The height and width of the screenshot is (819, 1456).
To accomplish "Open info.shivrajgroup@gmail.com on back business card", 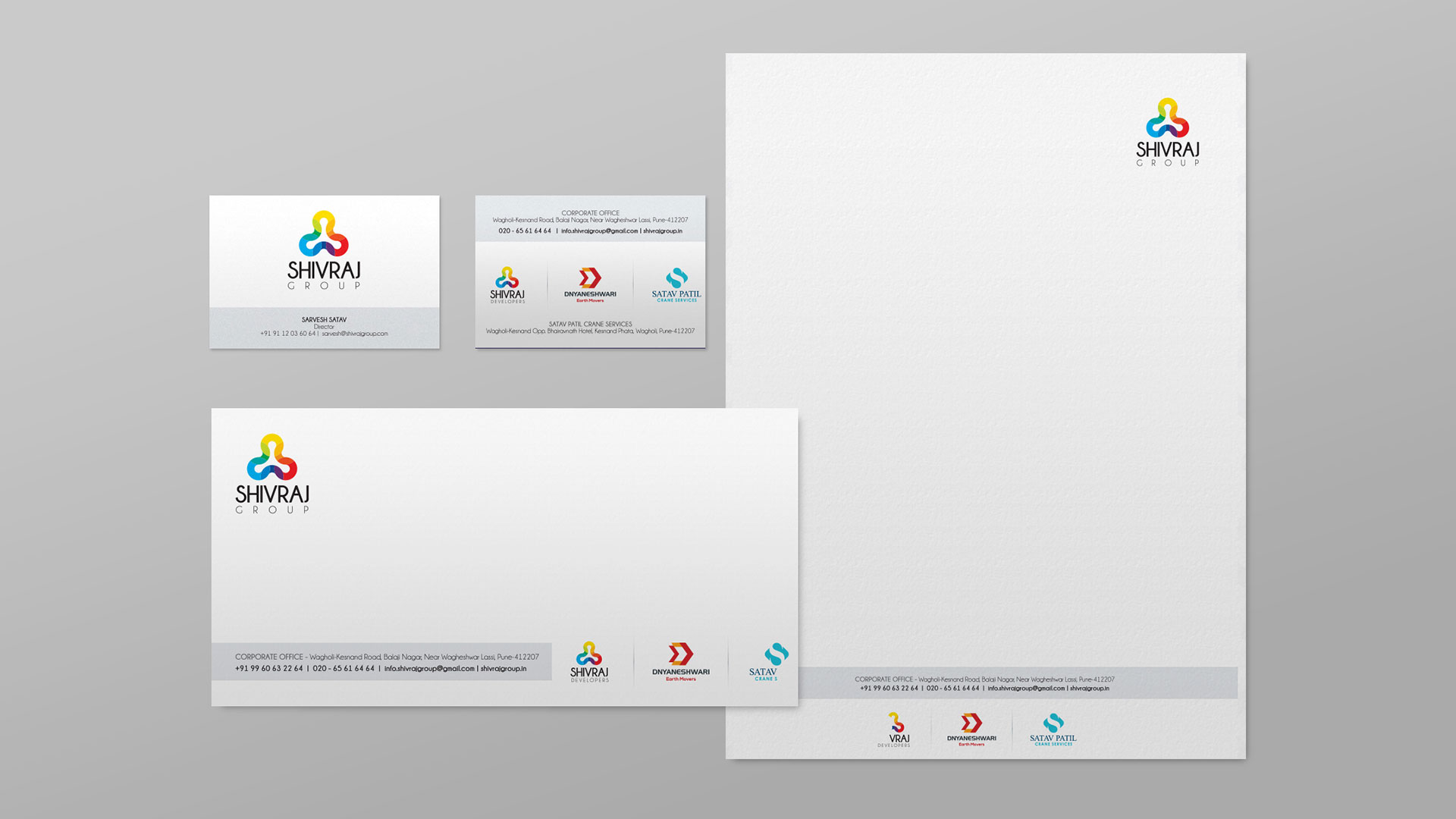I will (x=599, y=231).
